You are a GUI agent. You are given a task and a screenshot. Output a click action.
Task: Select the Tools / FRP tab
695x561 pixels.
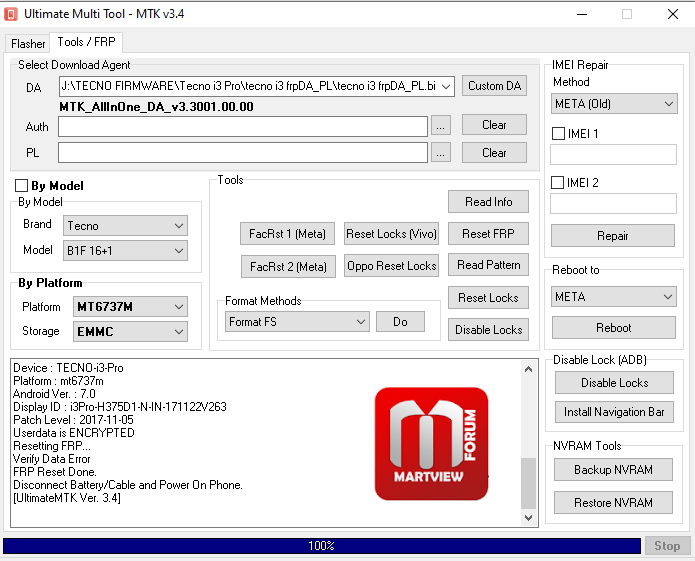(86, 42)
